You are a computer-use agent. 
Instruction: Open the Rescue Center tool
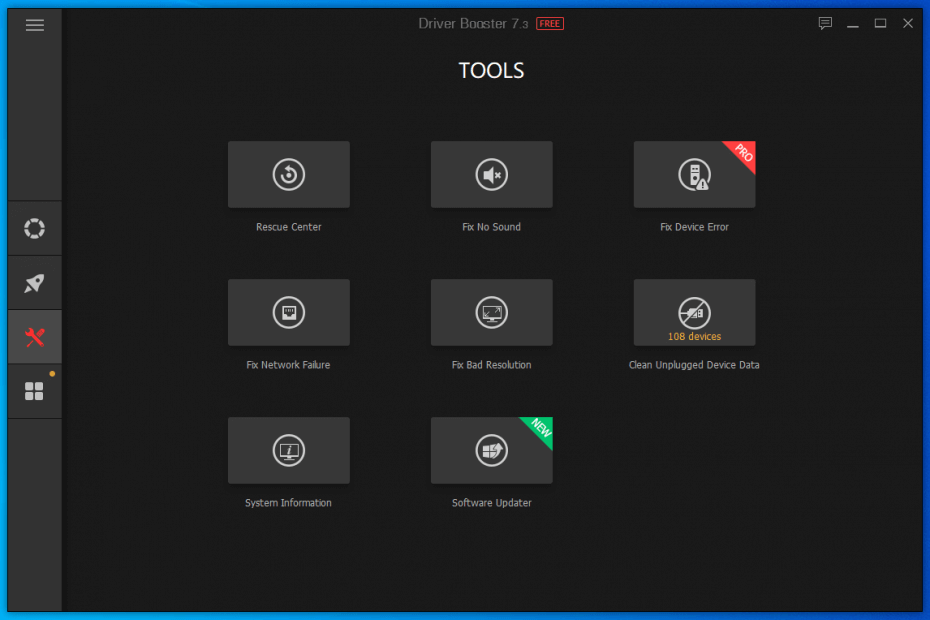(289, 174)
